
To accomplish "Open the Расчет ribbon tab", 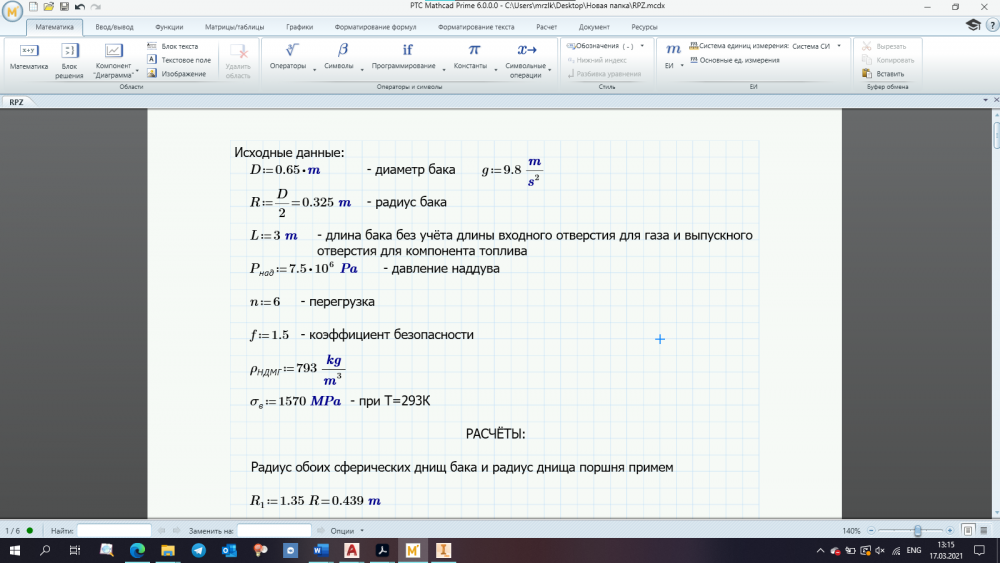I will pos(547,27).
